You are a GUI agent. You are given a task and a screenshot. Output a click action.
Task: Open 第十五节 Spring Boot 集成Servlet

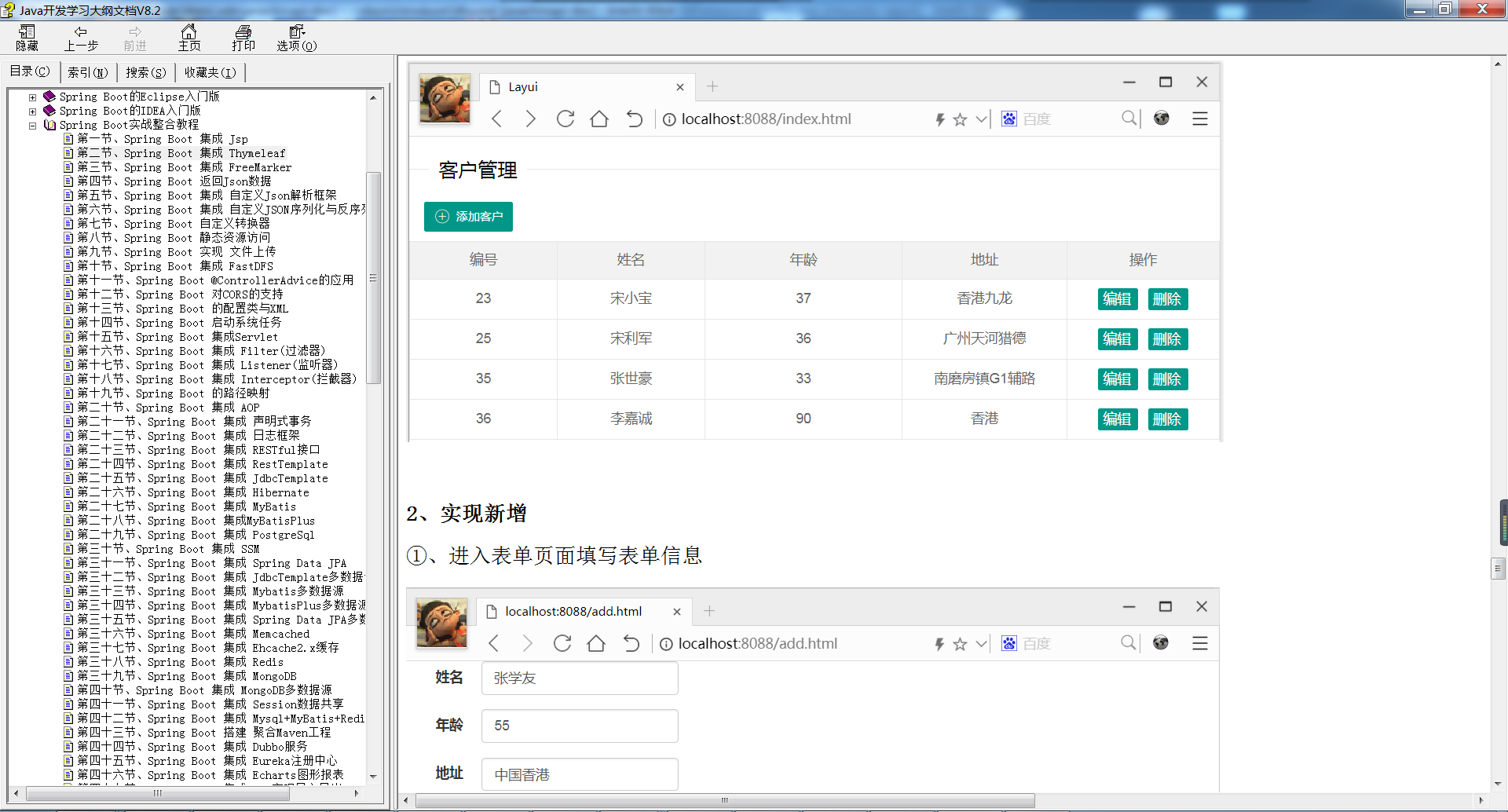[x=178, y=337]
